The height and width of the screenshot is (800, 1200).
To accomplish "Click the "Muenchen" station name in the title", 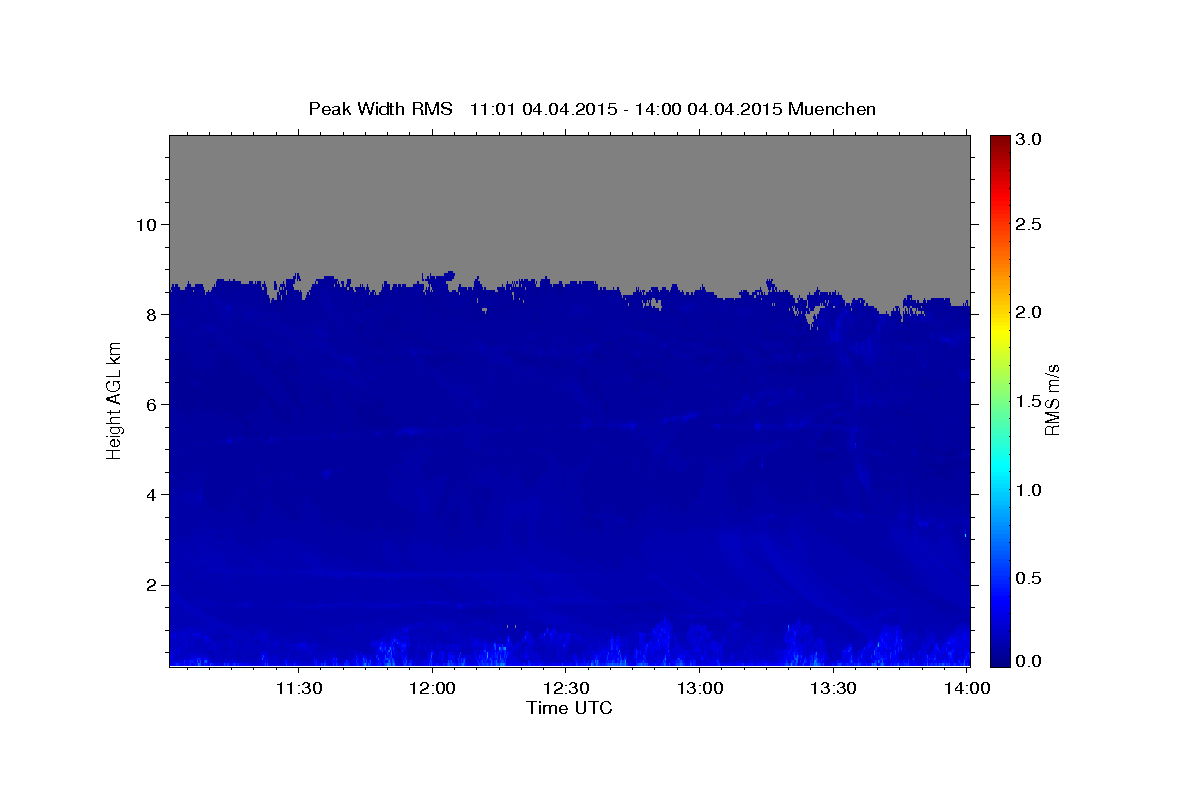I will coord(832,108).
